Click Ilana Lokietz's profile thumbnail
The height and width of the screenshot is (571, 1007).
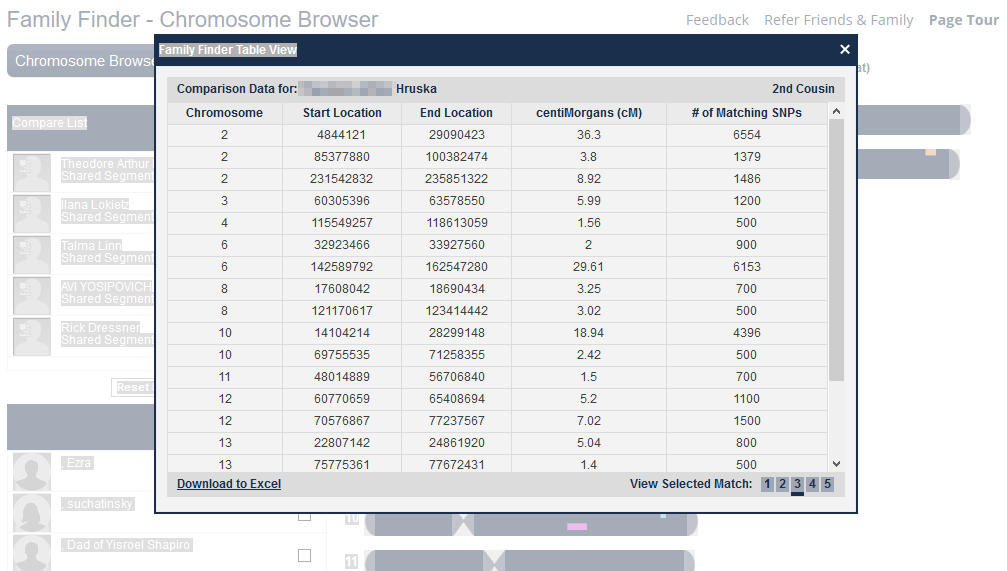[x=31, y=213]
